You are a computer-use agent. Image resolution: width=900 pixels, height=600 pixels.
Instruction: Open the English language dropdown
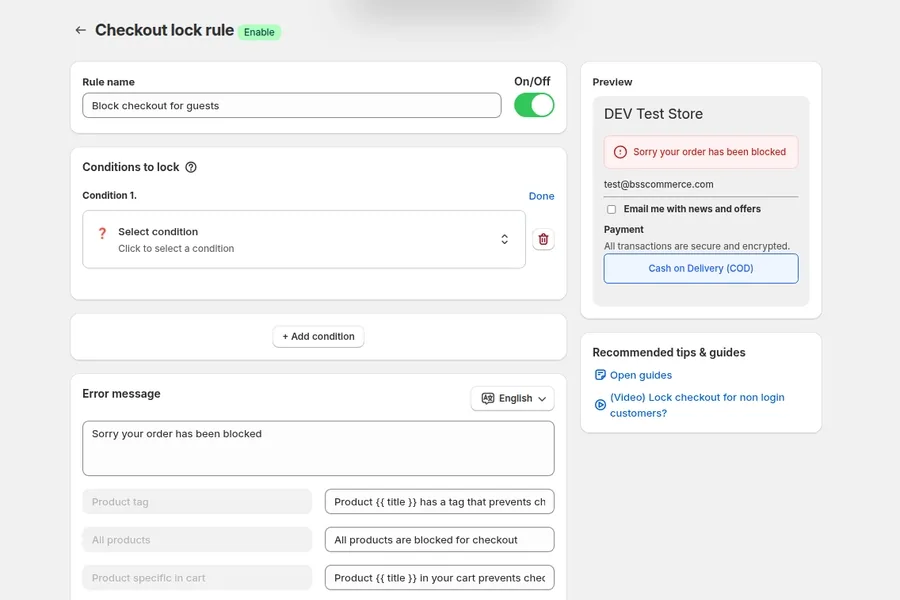click(x=513, y=398)
